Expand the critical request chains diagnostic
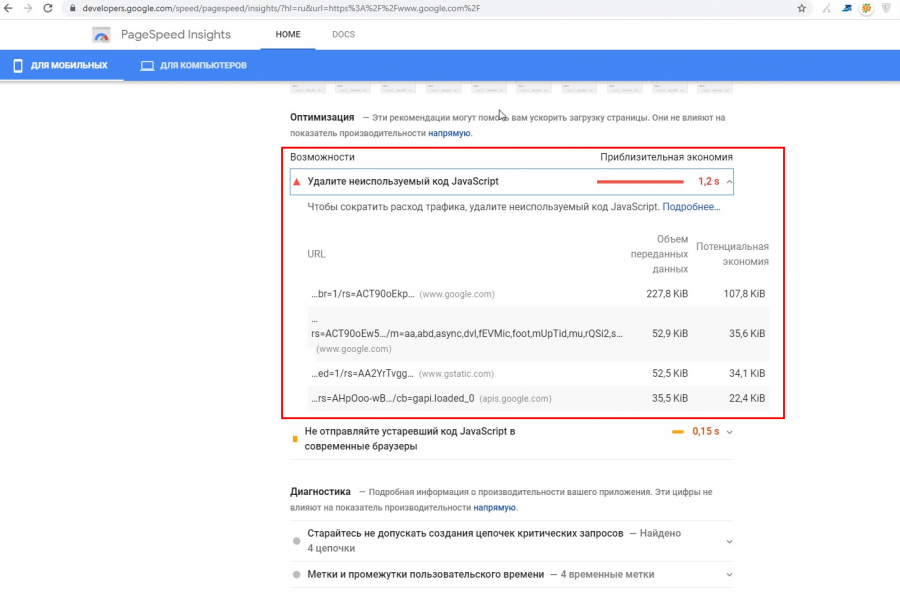The height and width of the screenshot is (592, 900). pyautogui.click(x=729, y=541)
